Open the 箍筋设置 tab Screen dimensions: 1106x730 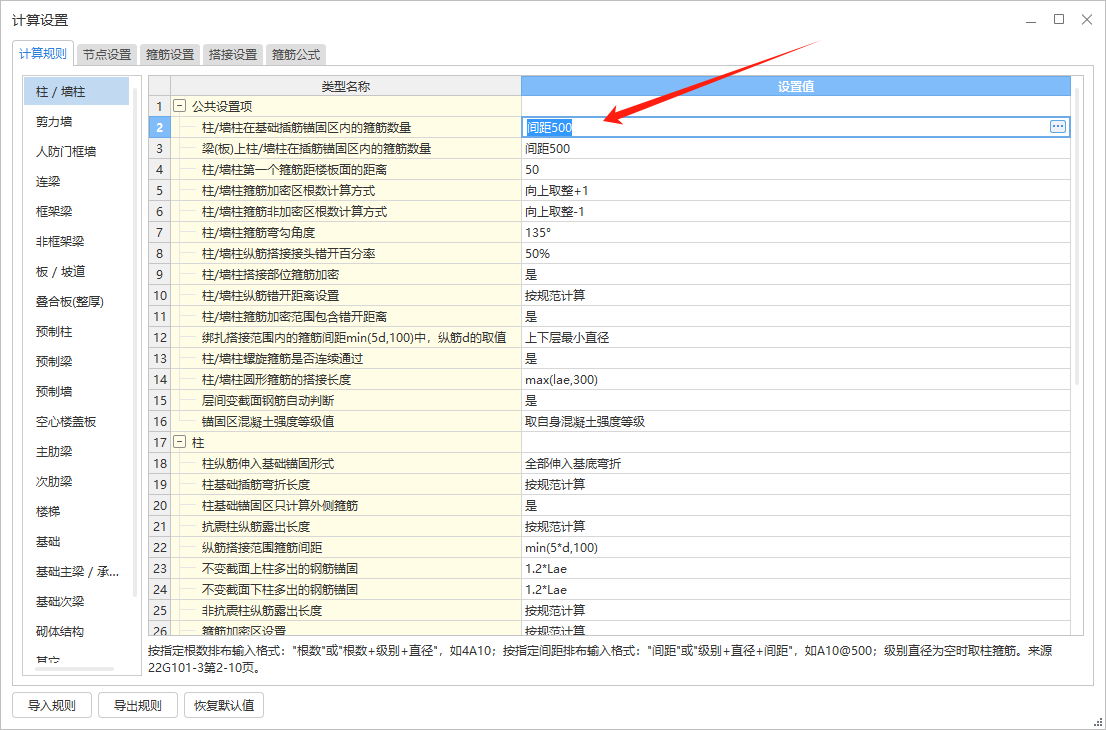point(170,54)
